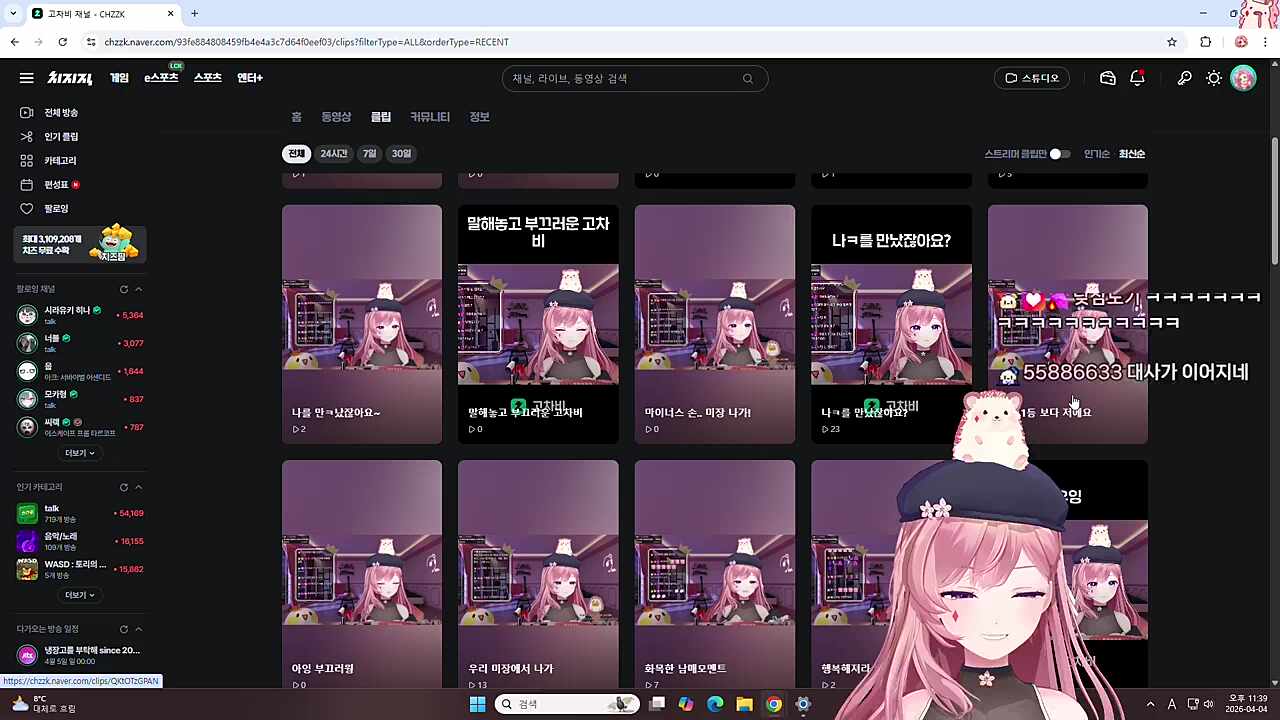Switch to the 커뮤니티 channel tab
This screenshot has width=1280, height=720.
pyautogui.click(x=430, y=117)
